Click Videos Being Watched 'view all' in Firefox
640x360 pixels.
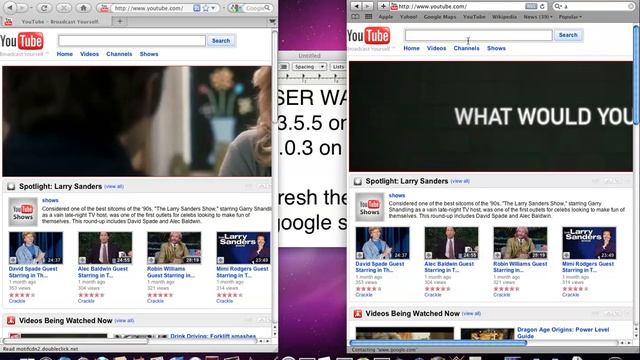coord(124,321)
